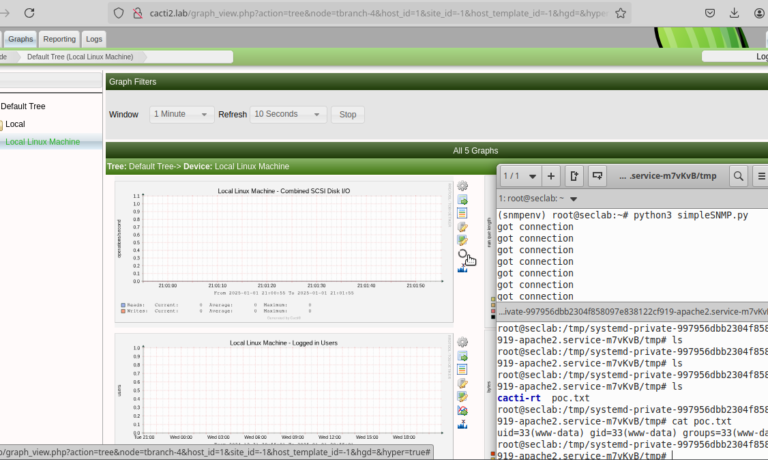Switch to the Reporting tab
Screen dimensions: 768x460
pyautogui.click(x=59, y=39)
